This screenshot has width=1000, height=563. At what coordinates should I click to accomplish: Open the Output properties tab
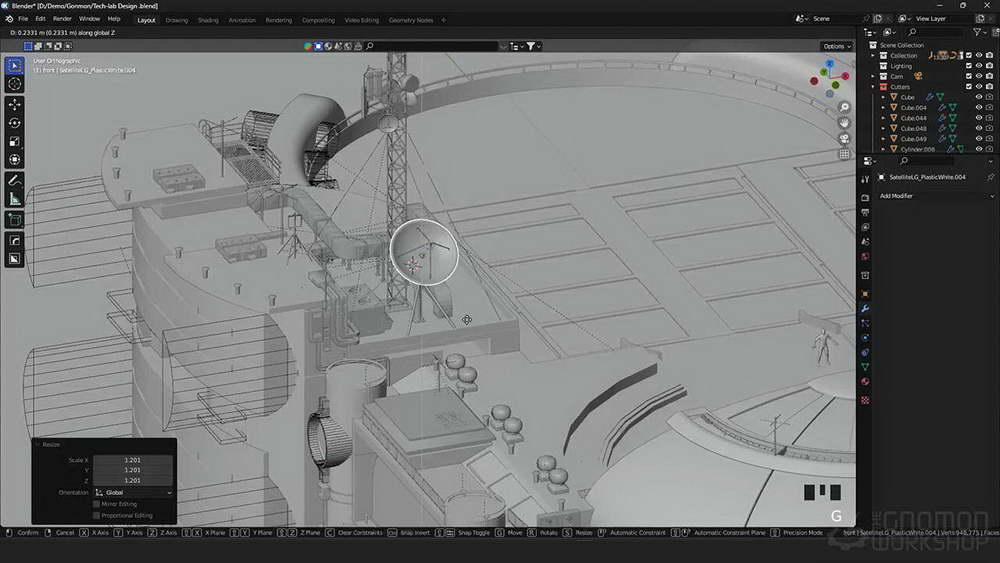[x=865, y=212]
